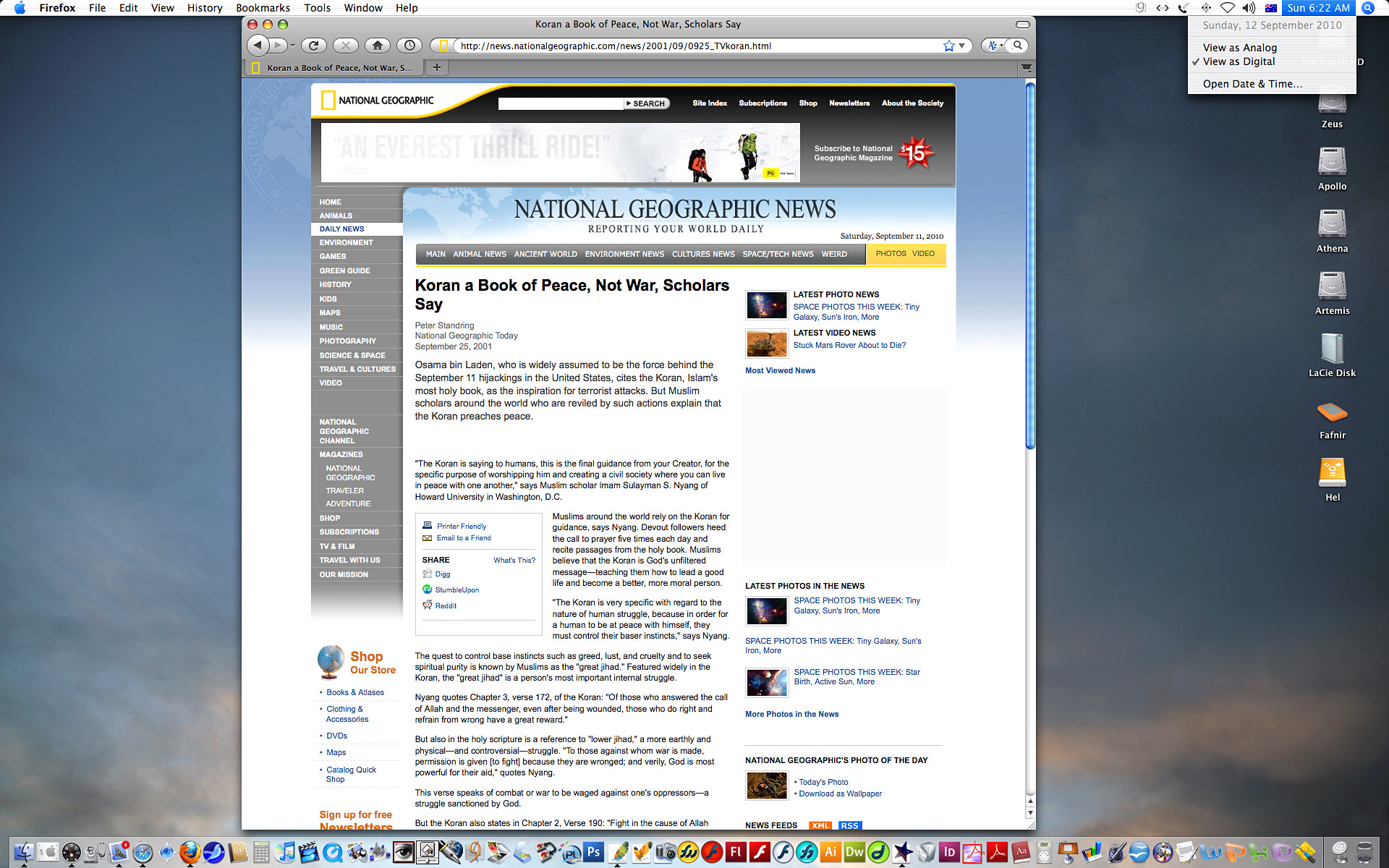Click the National Geographic search input field
This screenshot has height=868, width=1389.
pos(561,103)
